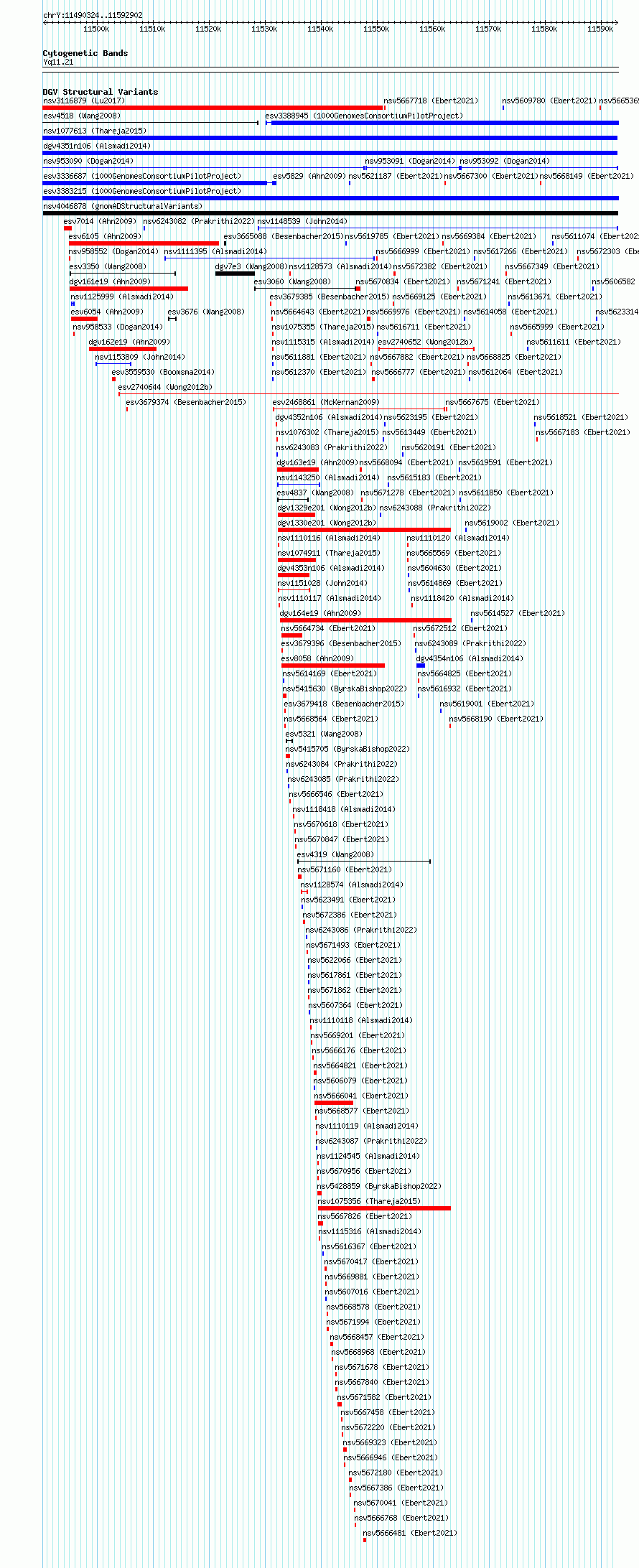Open the dgv4351n106 (Alsmadi2014) variant entry
The height and width of the screenshot is (1568, 639).
[97, 146]
